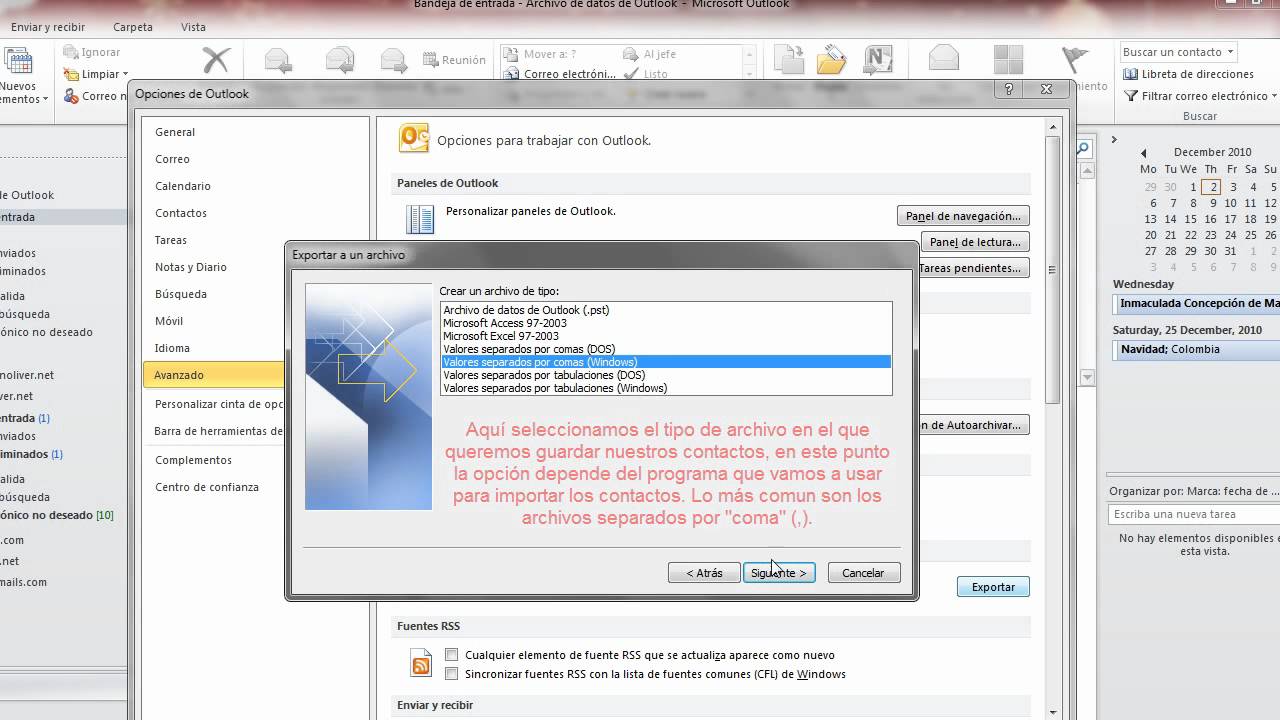Click the unread/read envelope ribbon icon
1280x720 pixels.
click(x=944, y=59)
